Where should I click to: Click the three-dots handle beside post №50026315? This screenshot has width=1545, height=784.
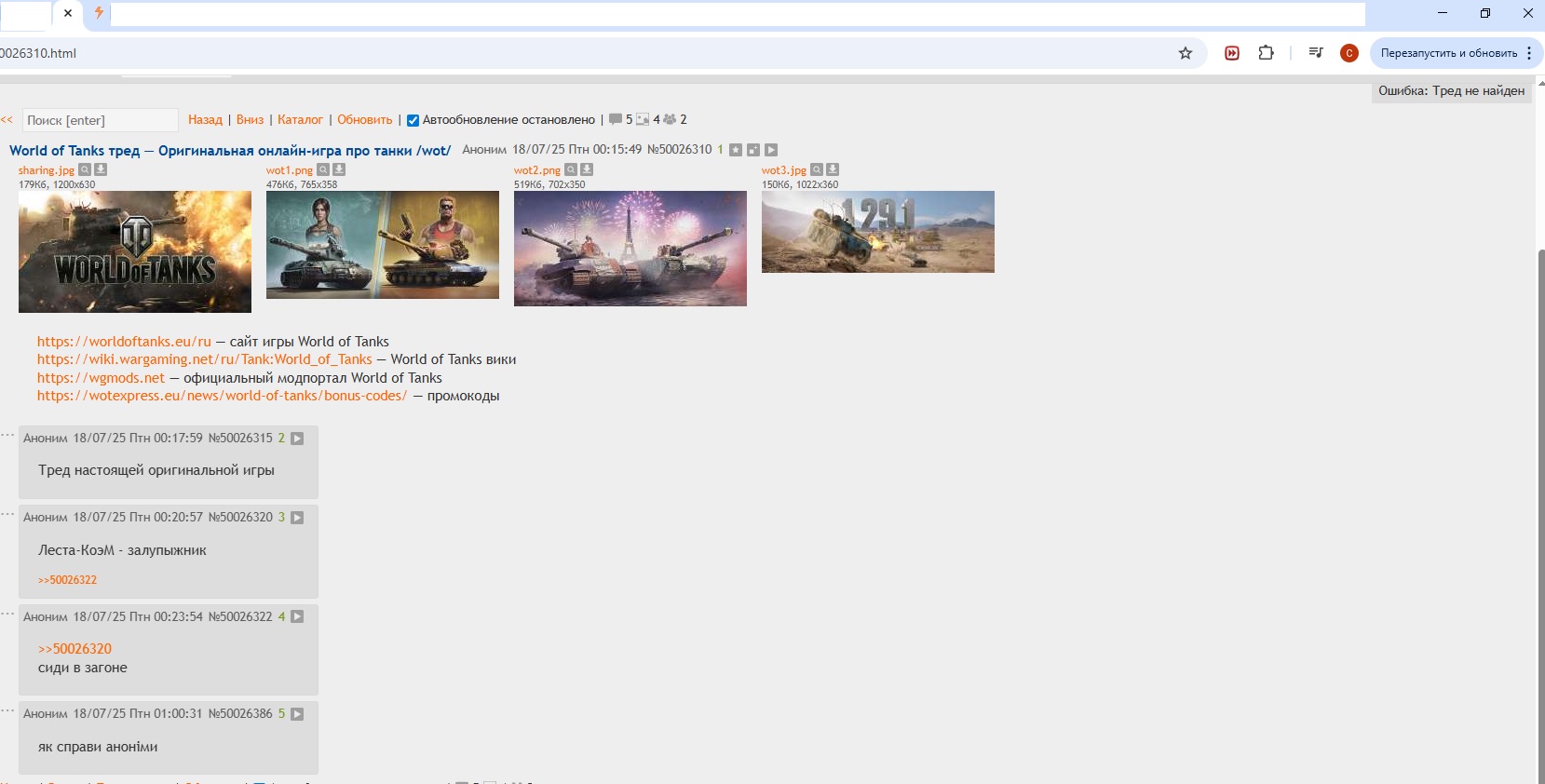pos(7,435)
